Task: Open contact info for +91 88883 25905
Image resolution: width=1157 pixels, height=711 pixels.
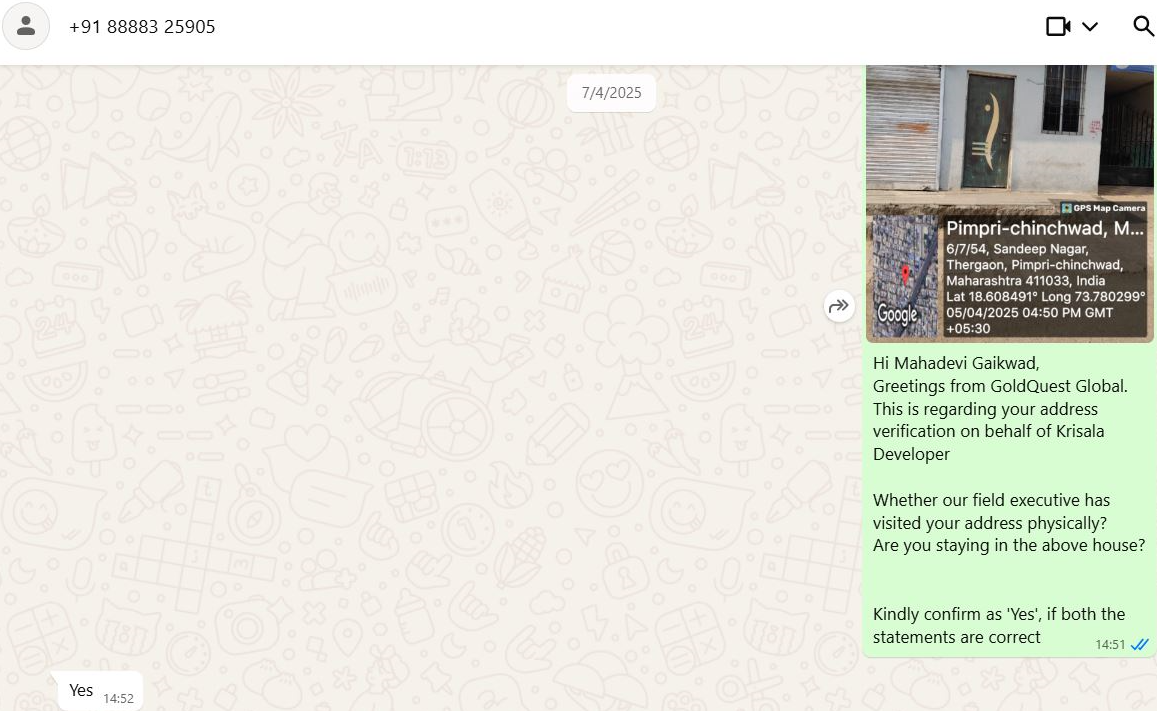Action: 142,27
